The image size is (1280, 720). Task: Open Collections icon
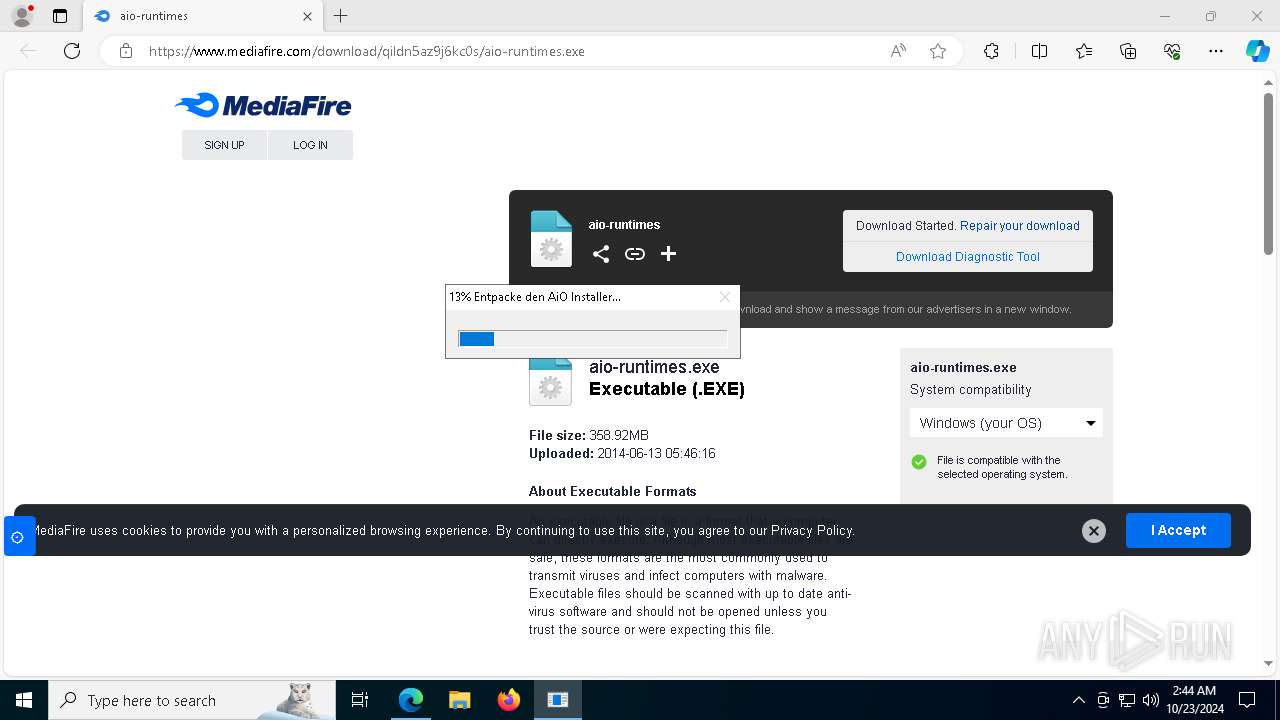(x=1128, y=51)
